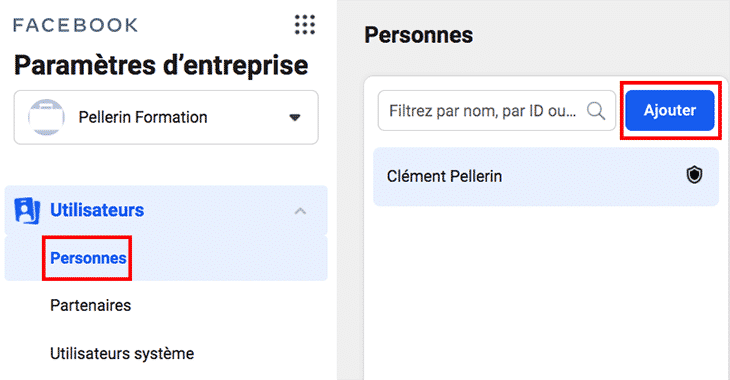Open the Pellerin Formation dropdown arrow

pyautogui.click(x=295, y=117)
